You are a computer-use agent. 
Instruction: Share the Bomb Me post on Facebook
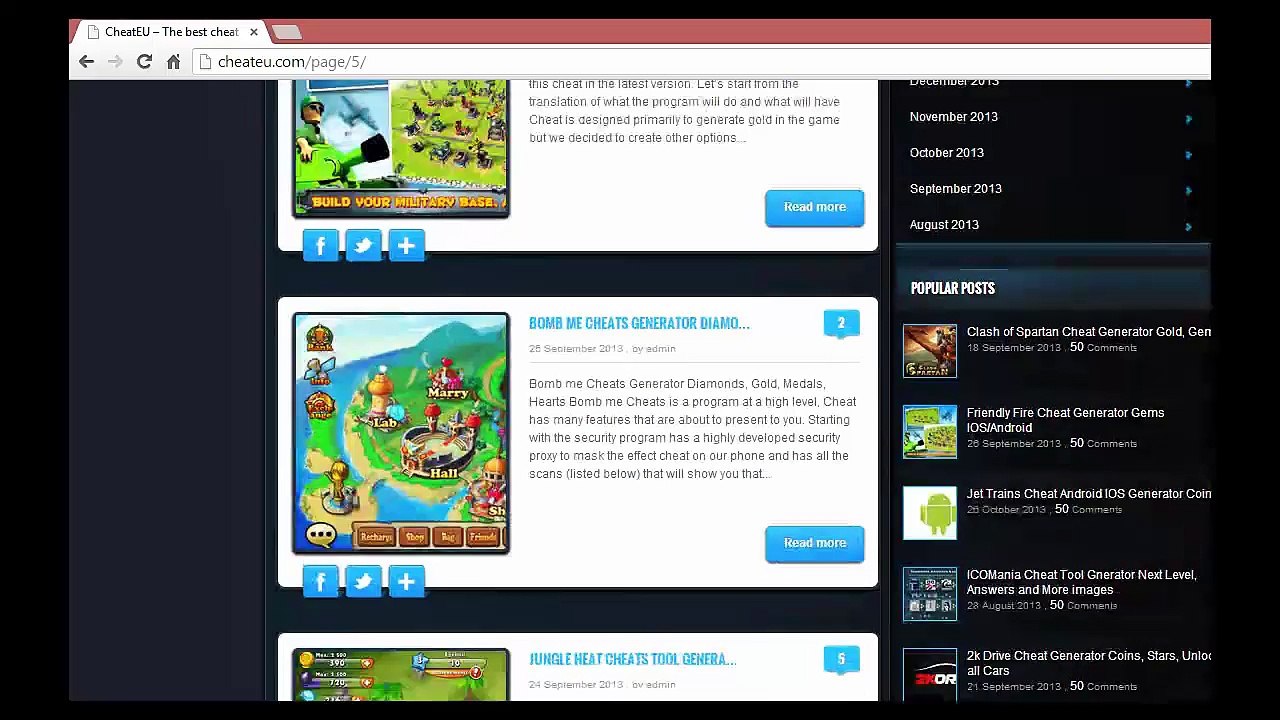[320, 581]
